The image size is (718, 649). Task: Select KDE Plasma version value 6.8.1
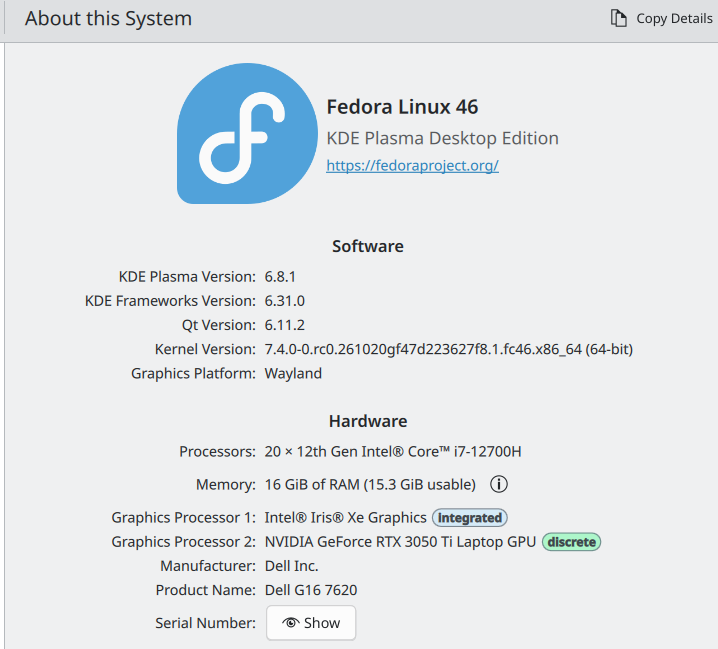pyautogui.click(x=280, y=277)
